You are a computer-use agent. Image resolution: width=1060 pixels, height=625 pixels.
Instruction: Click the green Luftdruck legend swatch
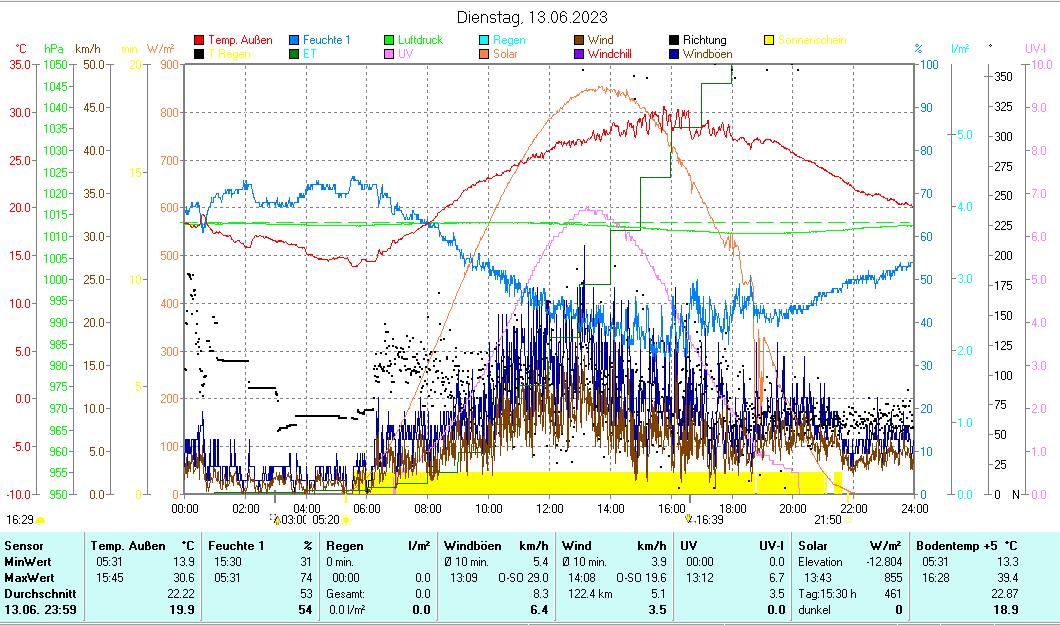tap(389, 41)
